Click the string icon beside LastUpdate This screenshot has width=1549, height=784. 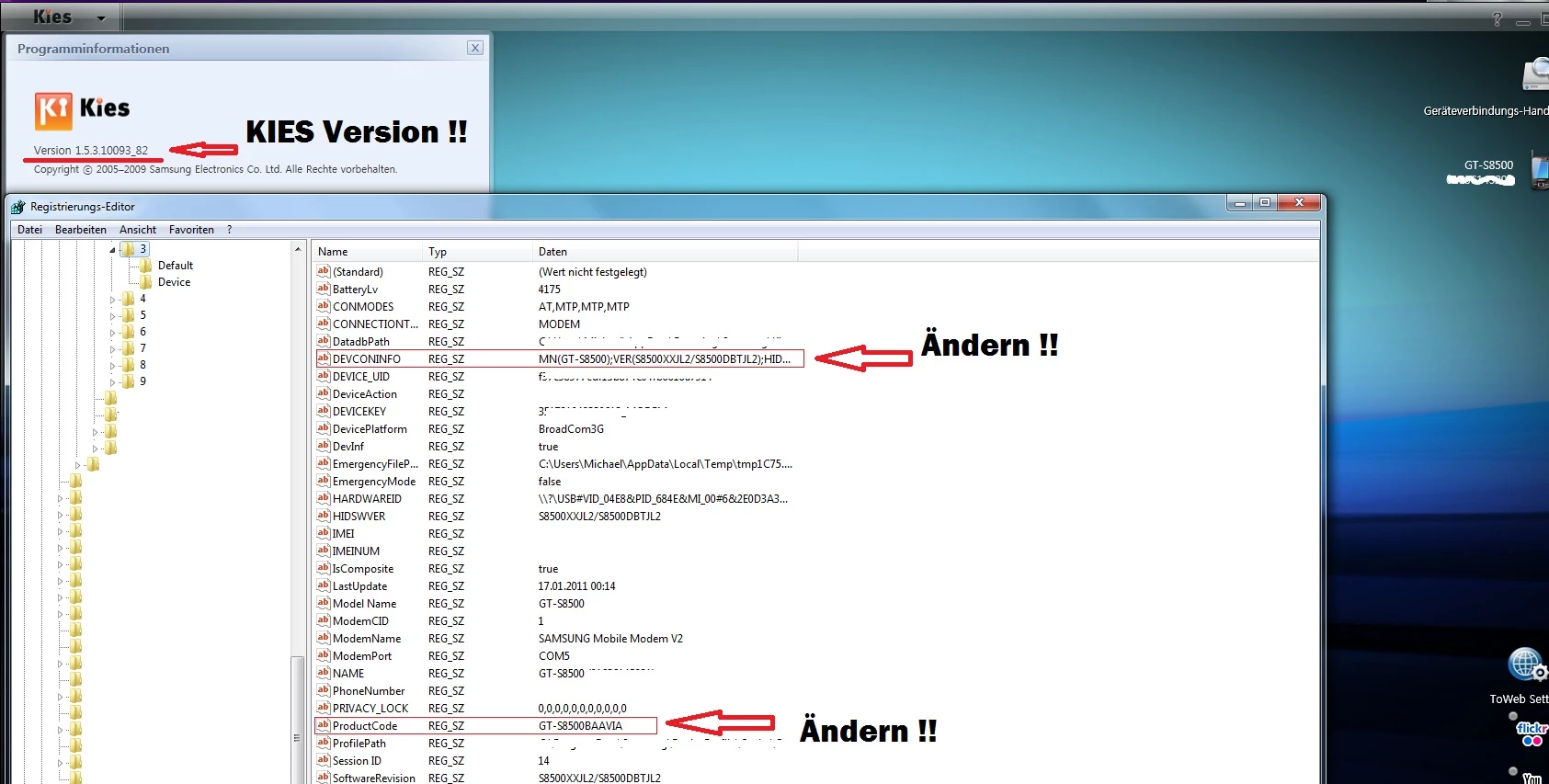click(x=324, y=586)
